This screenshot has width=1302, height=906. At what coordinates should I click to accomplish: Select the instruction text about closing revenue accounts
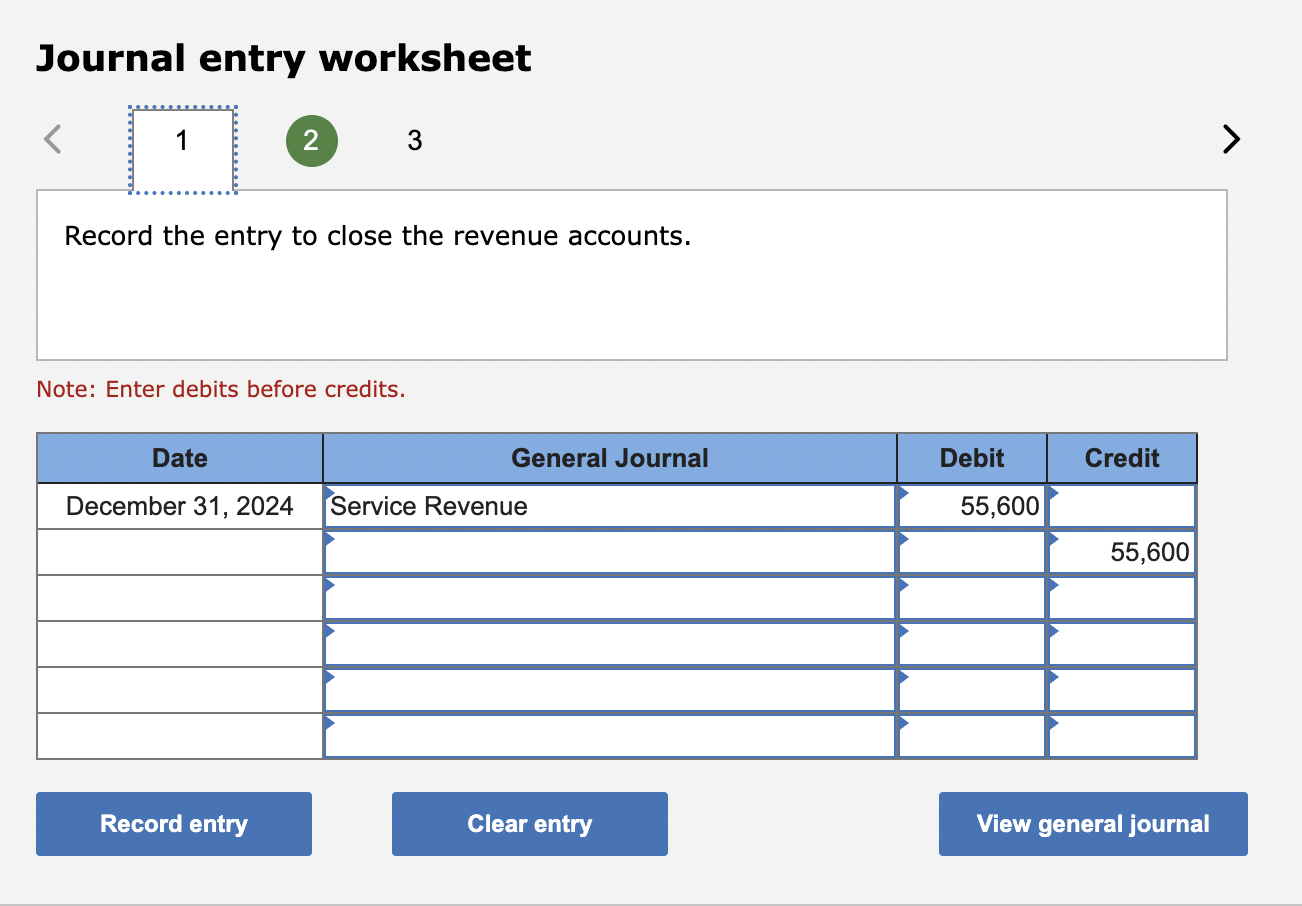coord(377,236)
